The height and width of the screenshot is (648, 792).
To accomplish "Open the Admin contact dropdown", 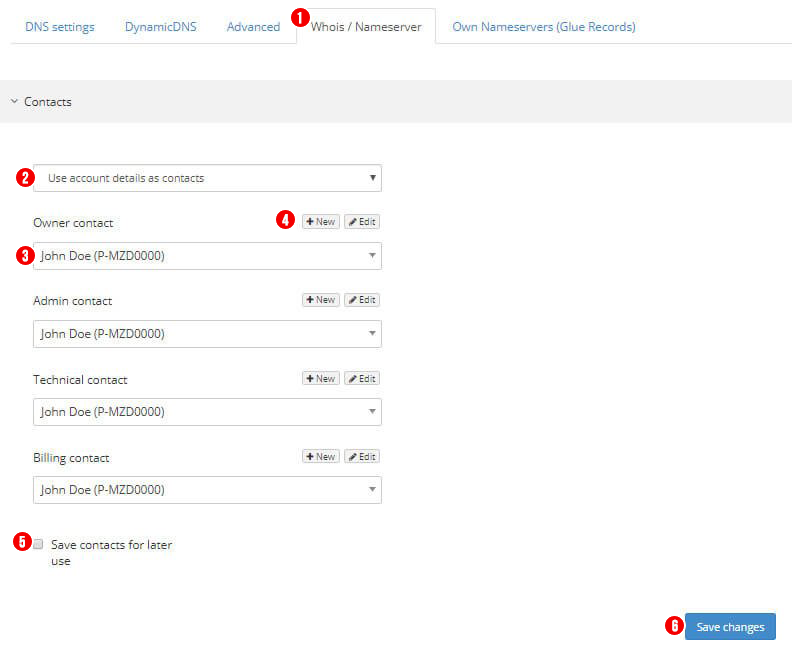I will 207,334.
